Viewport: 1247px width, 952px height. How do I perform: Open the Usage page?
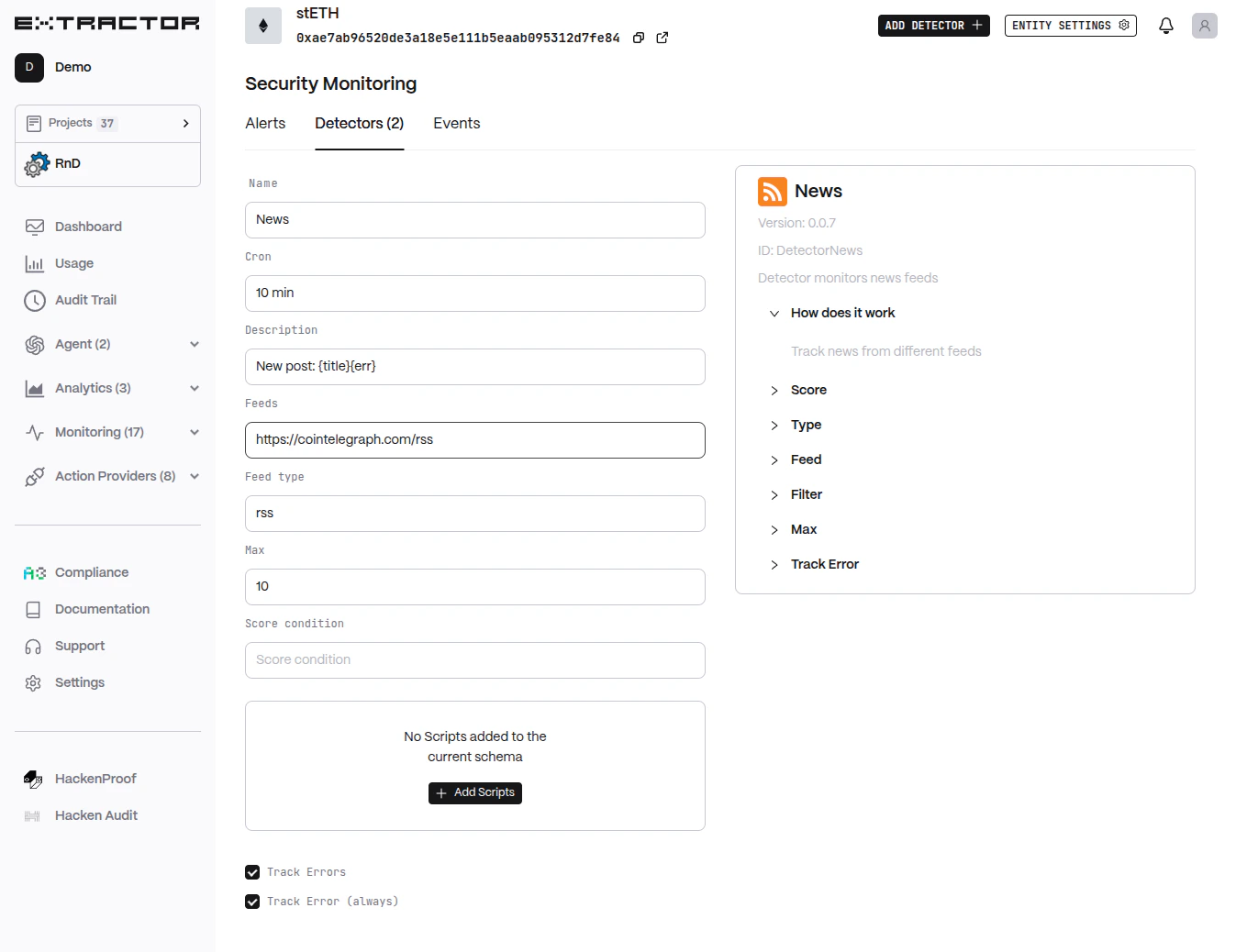tap(74, 263)
